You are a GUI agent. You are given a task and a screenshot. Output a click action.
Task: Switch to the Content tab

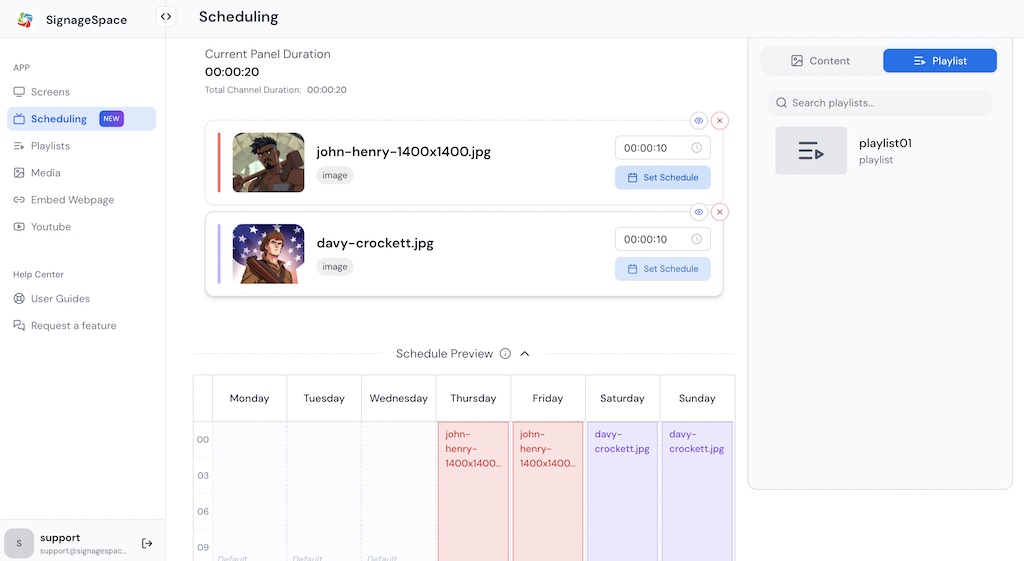(x=820, y=61)
